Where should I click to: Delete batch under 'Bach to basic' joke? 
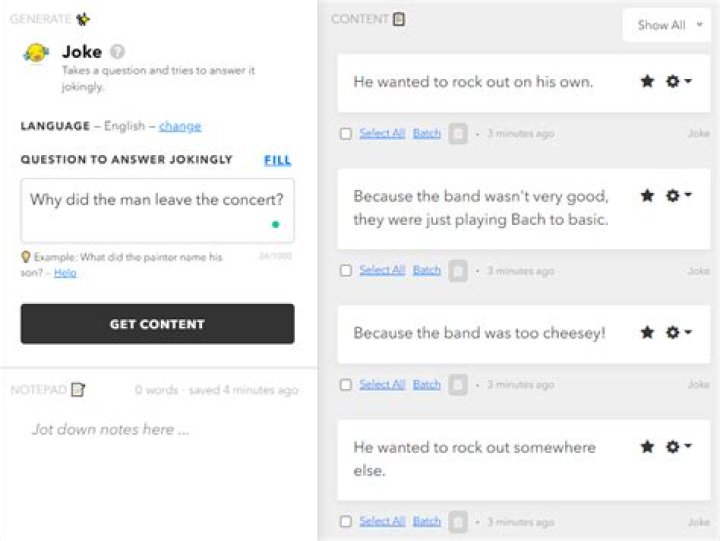tap(458, 271)
